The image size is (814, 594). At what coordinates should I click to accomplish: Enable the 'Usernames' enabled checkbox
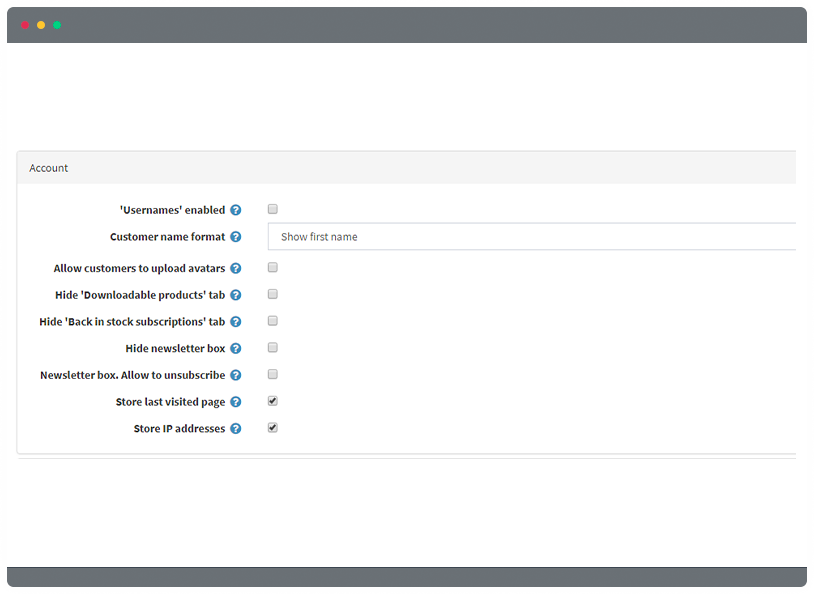273,209
